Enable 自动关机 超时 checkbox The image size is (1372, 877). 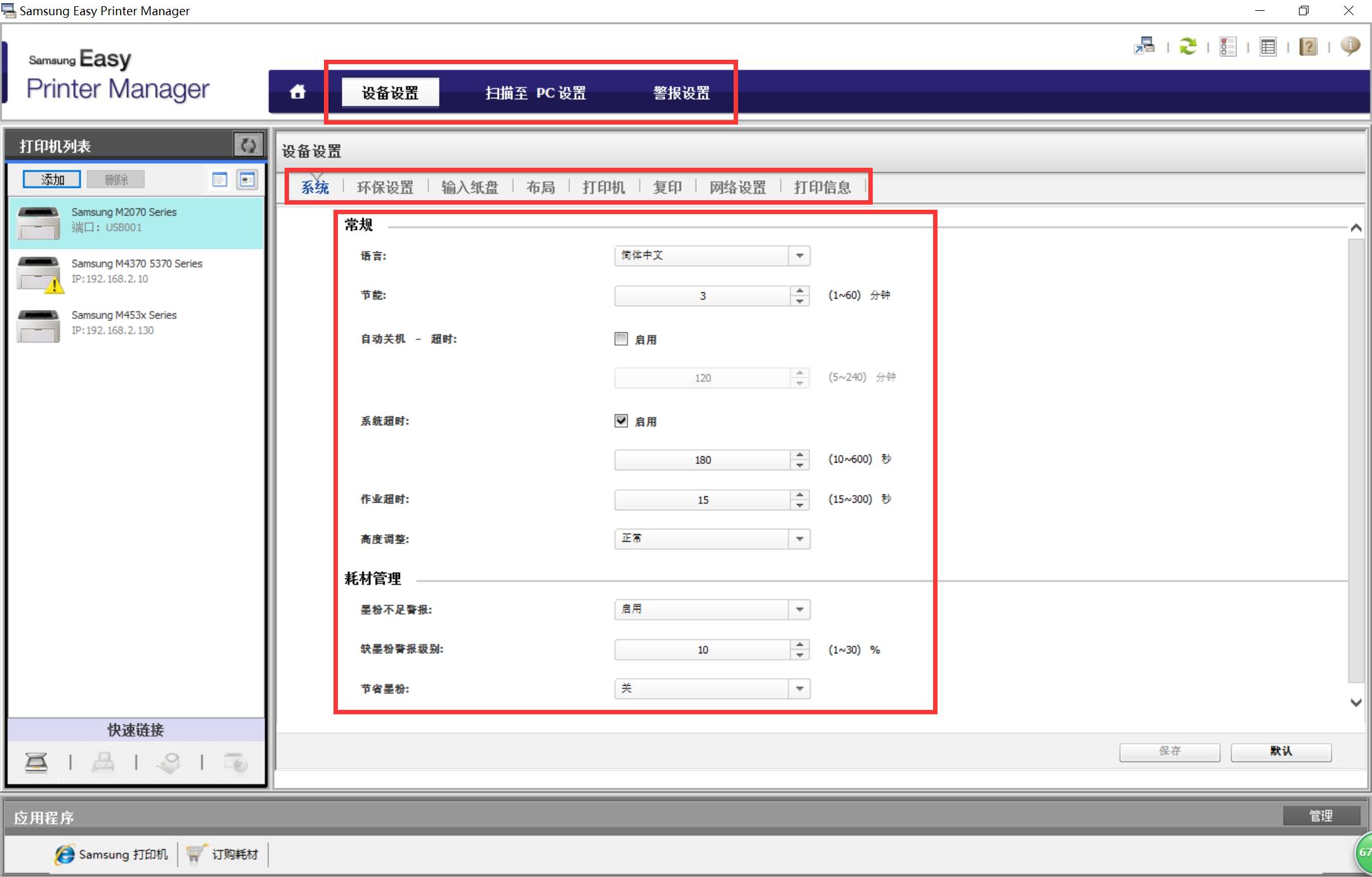click(621, 339)
